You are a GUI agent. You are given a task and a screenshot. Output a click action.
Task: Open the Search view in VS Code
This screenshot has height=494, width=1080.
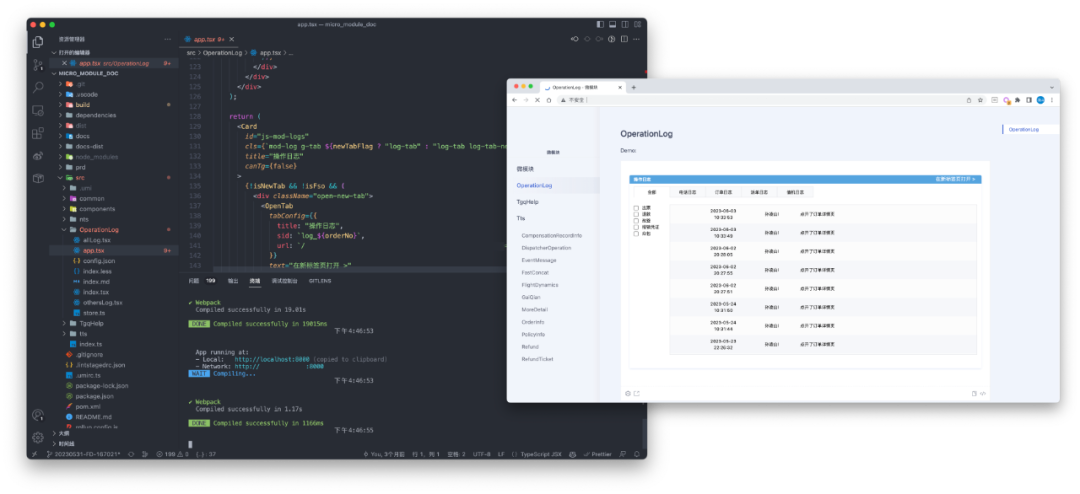38,88
